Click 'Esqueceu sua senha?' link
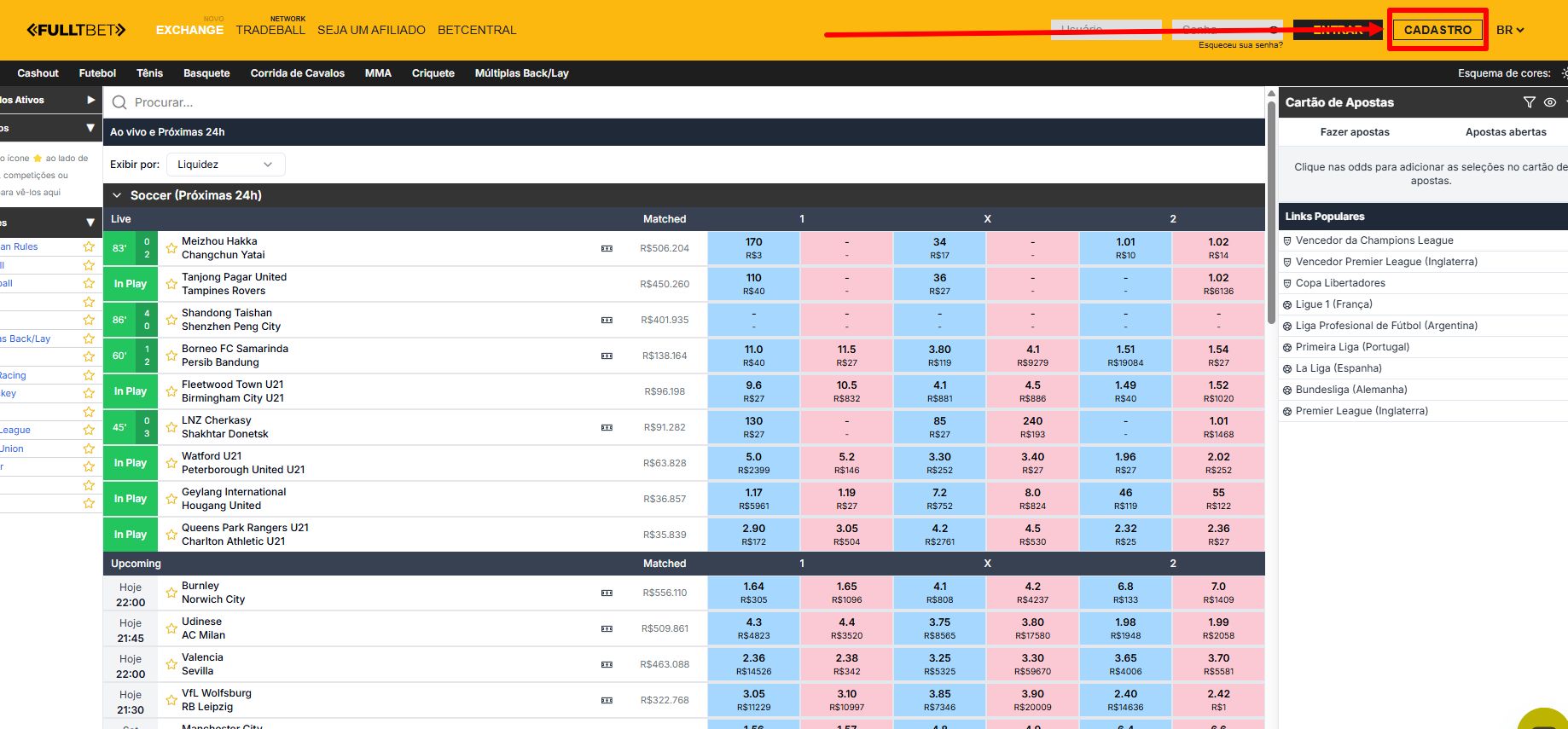Image resolution: width=1568 pixels, height=729 pixels. click(x=1240, y=45)
